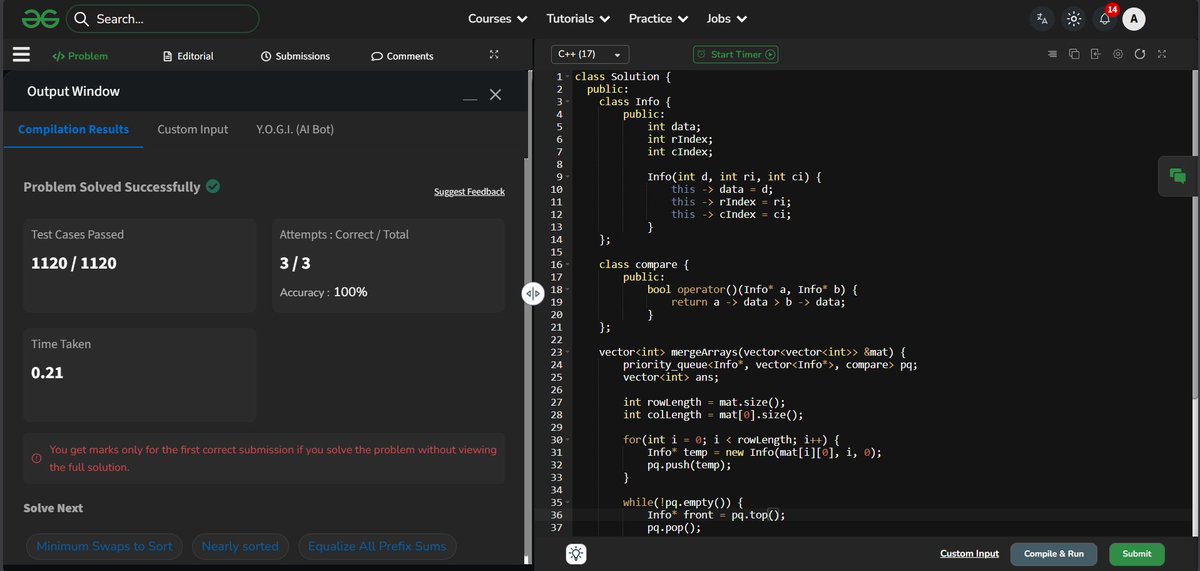
Task: Click the green Submit button
Action: click(x=1137, y=553)
